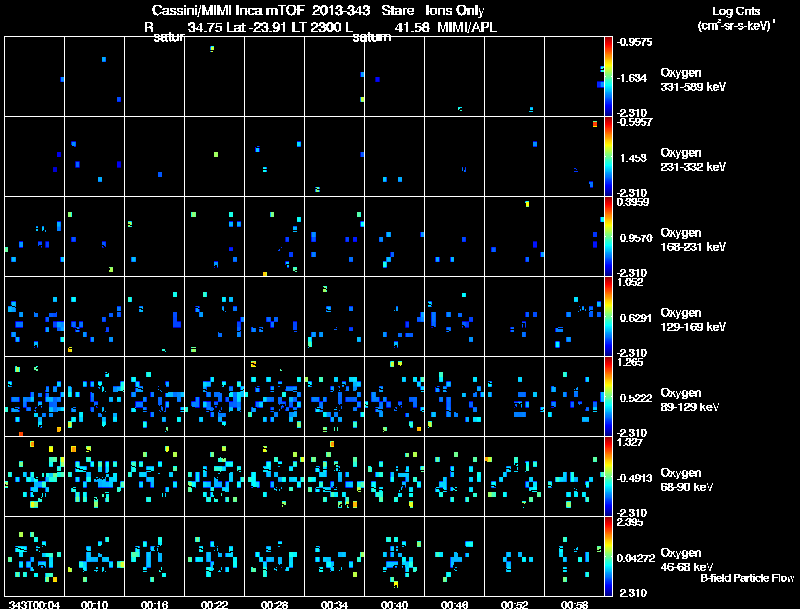Click the color bar for Oxygen 46-68 keV

(x=609, y=556)
